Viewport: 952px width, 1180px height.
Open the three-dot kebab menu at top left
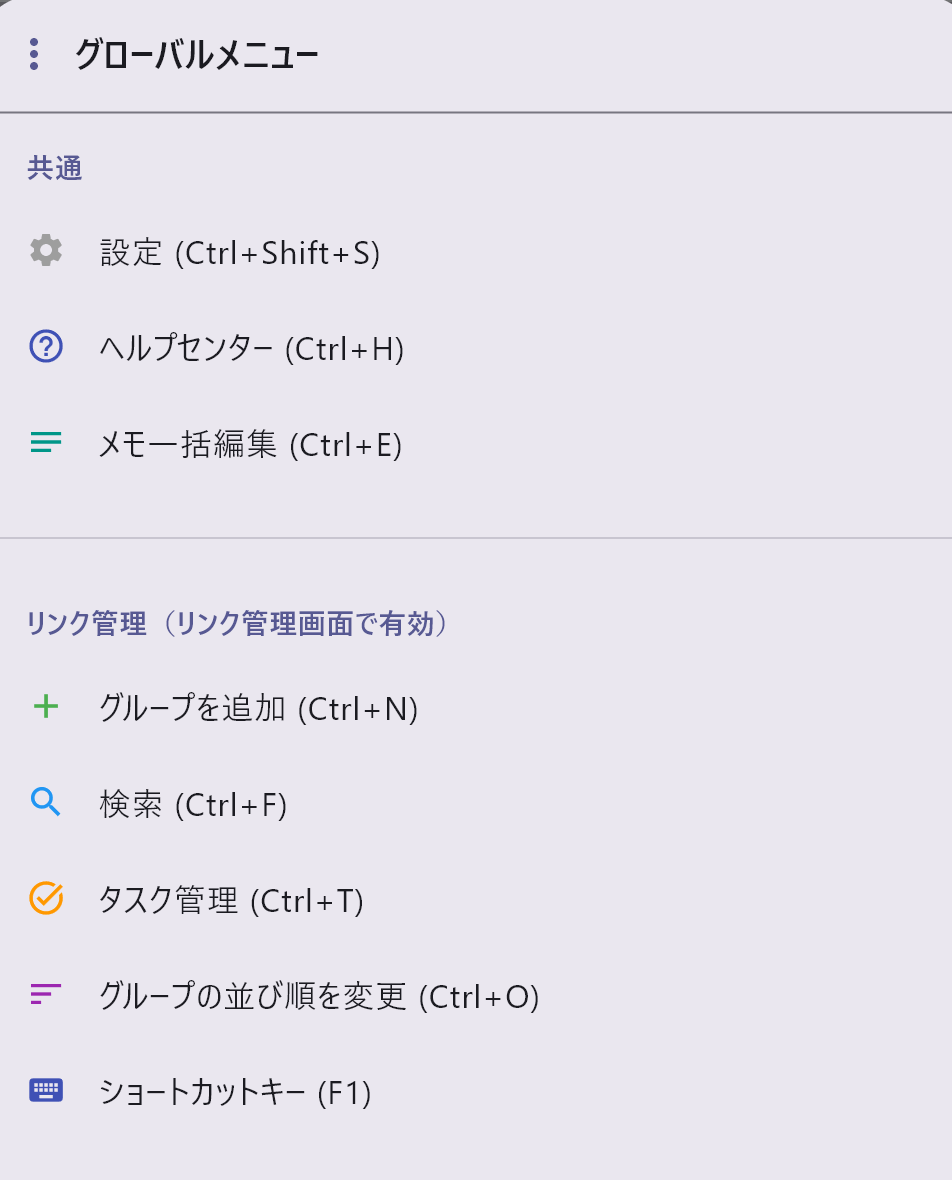[33, 55]
